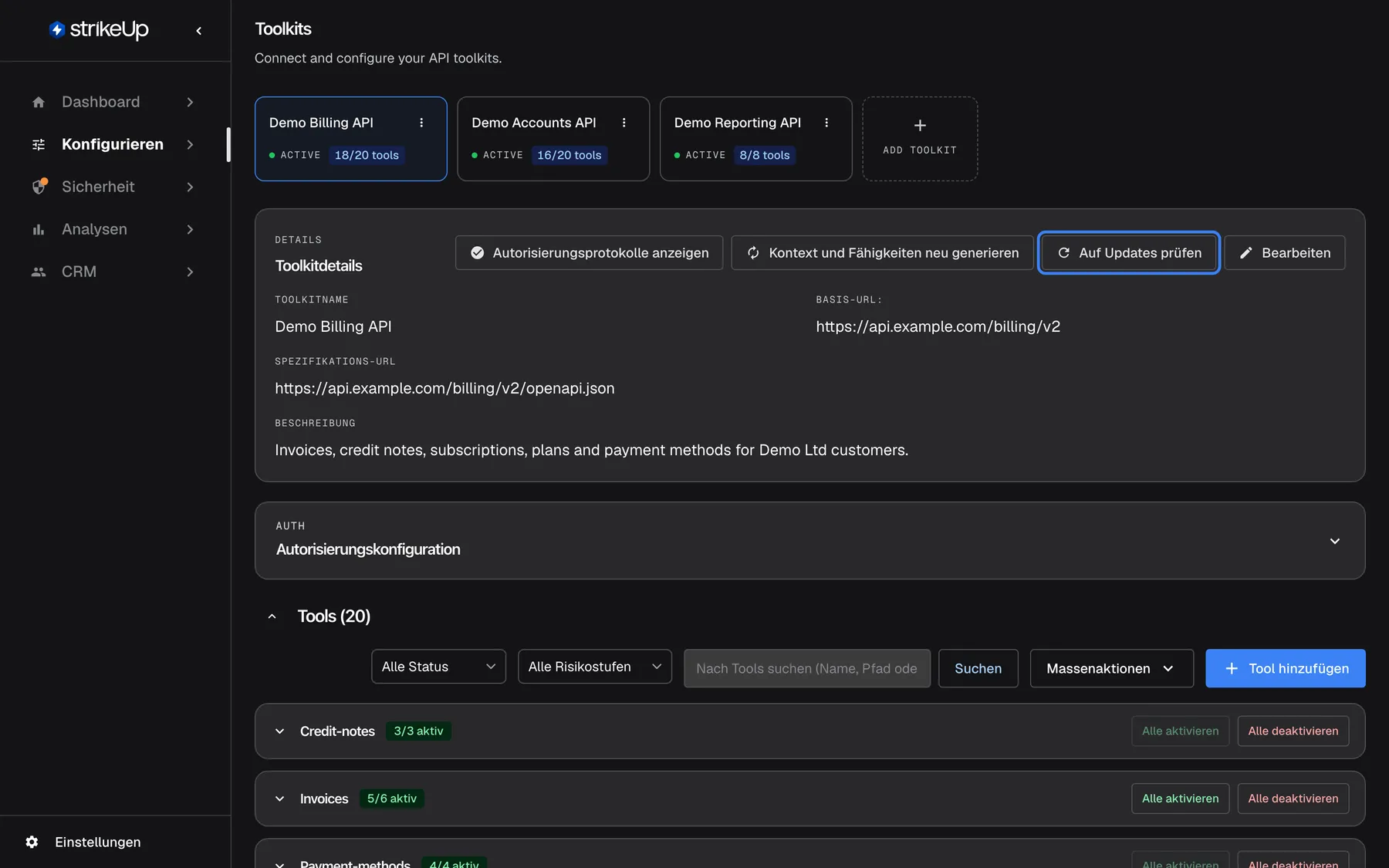Screen dimensions: 1389x868
Task: Click the tool search input field
Action: (807, 668)
